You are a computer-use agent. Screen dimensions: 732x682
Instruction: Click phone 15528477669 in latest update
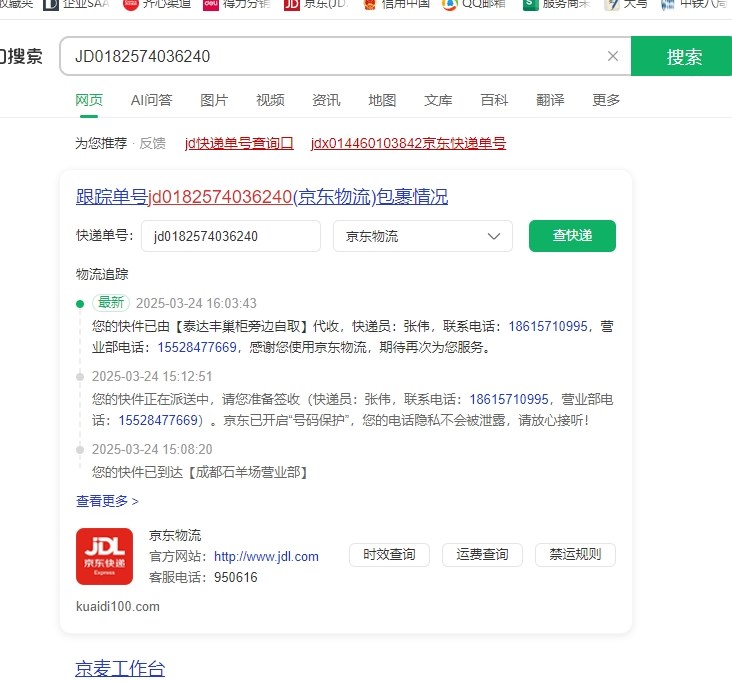[197, 347]
